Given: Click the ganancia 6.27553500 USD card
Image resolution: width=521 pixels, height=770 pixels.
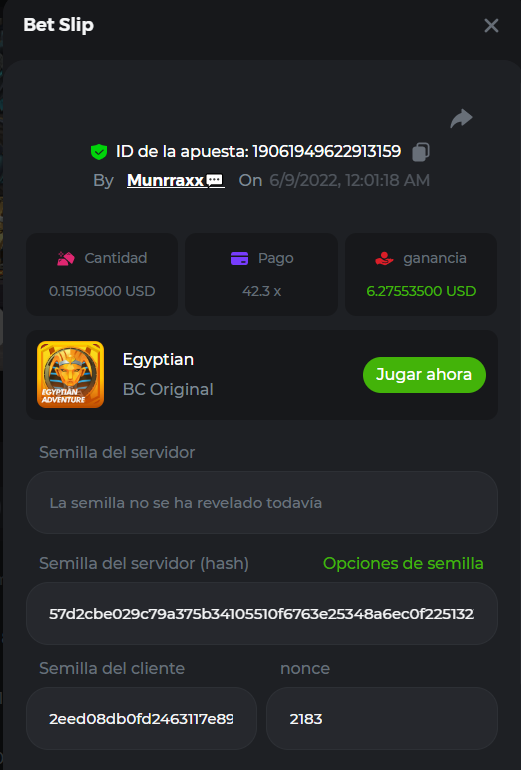Looking at the screenshot, I should (421, 274).
